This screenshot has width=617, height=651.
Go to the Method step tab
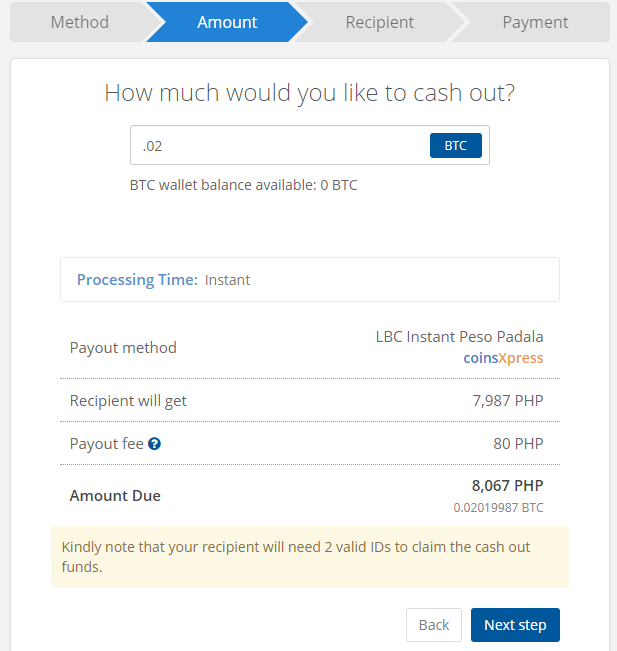coord(80,22)
